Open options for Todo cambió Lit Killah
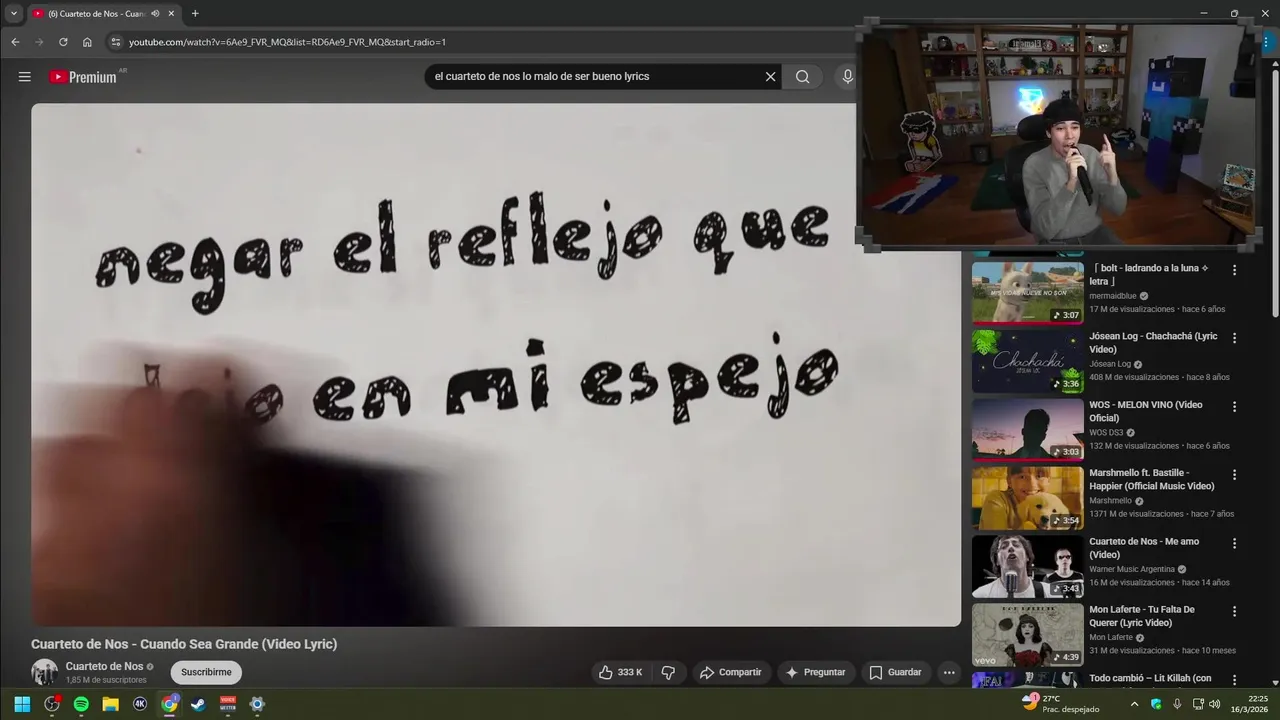Image resolution: width=1280 pixels, height=720 pixels. 1234,680
